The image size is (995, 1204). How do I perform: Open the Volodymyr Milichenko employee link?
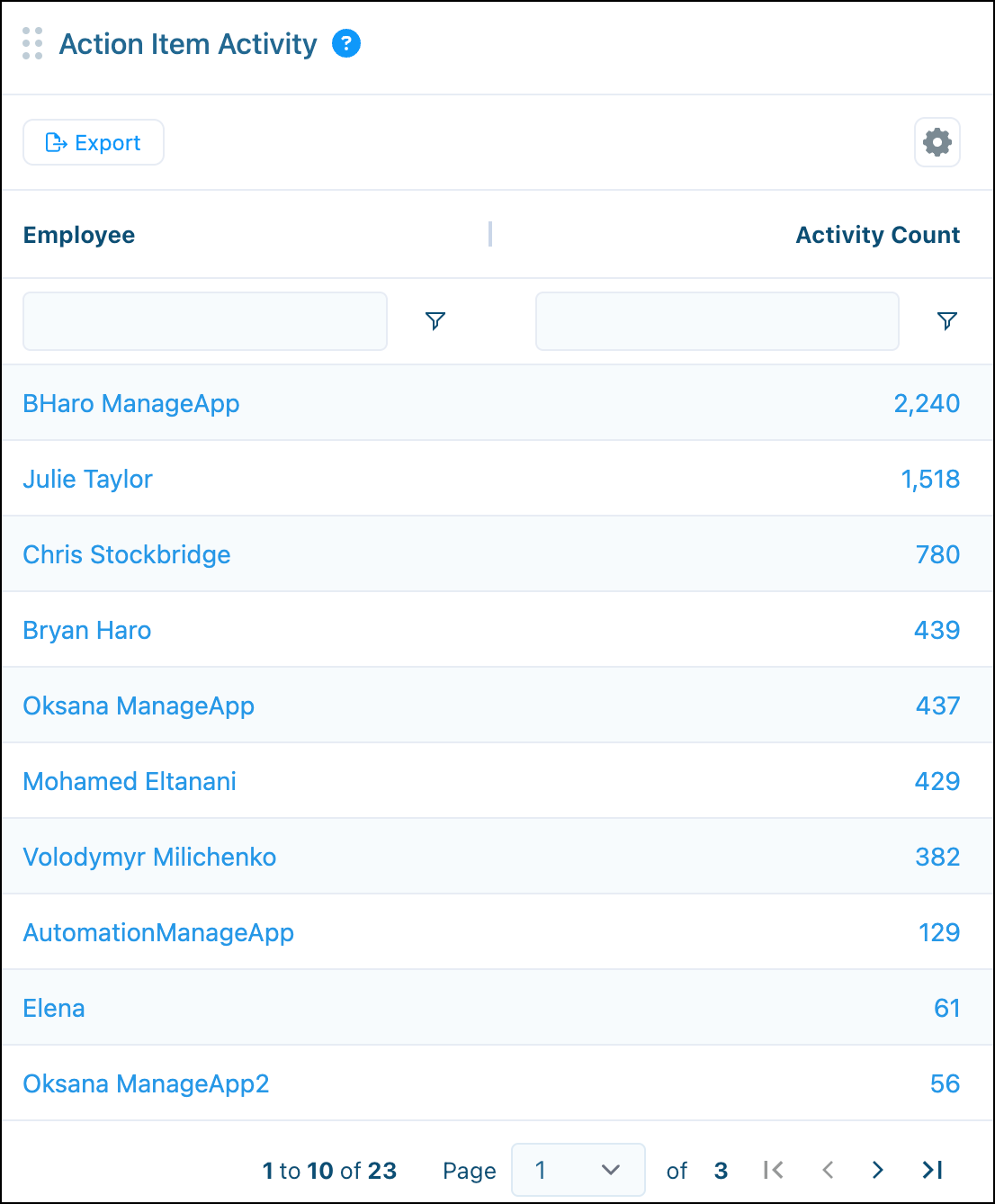[149, 857]
